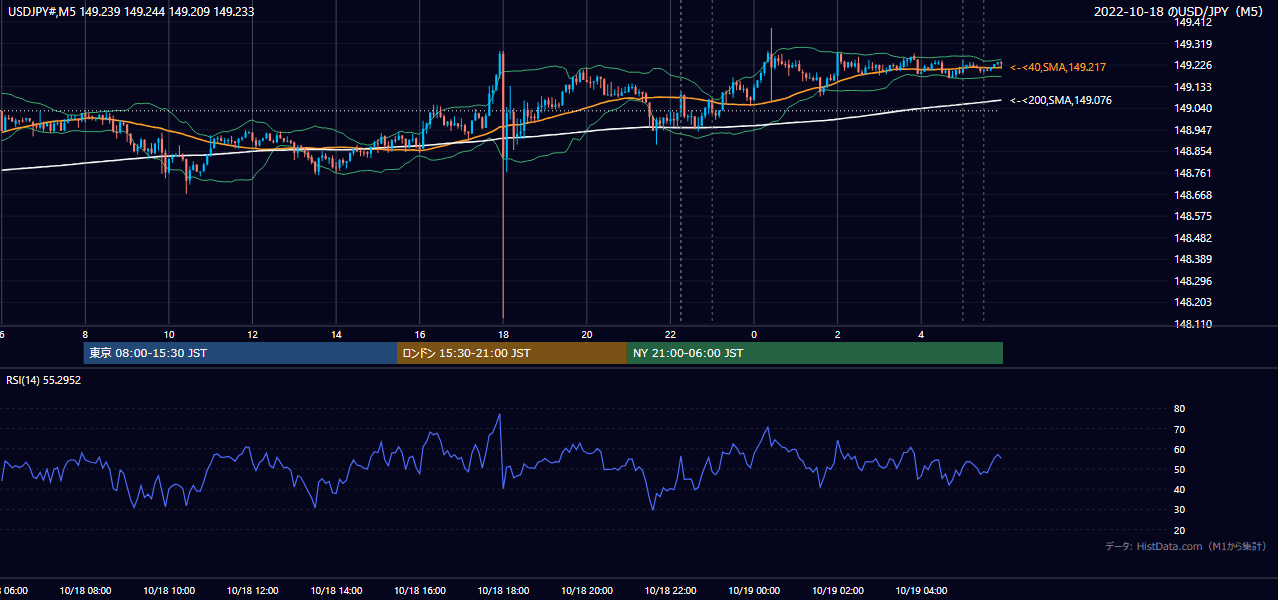Image resolution: width=1278 pixels, height=600 pixels.
Task: Click the 10/18 10:00 bottom time label
Action: pos(169,591)
